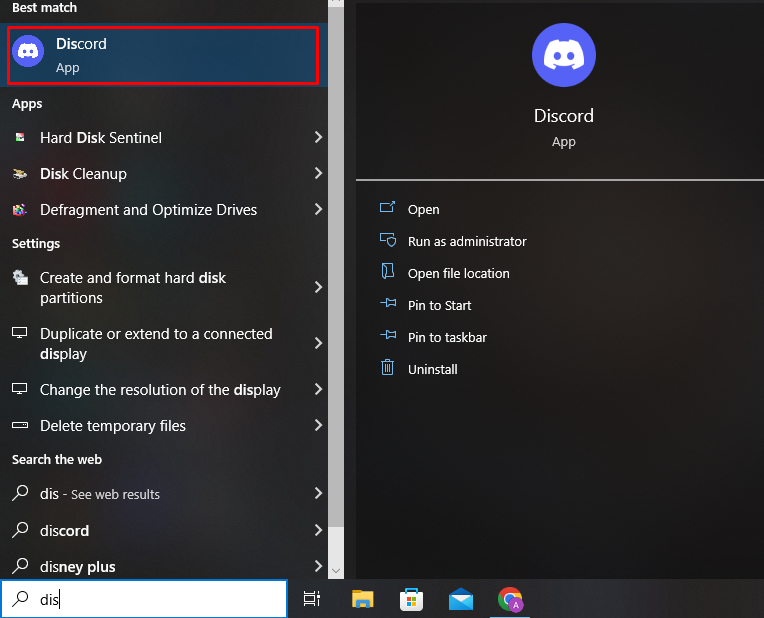The width and height of the screenshot is (764, 618).
Task: Click the magnifier icon beside discord suggestion
Action: point(20,529)
